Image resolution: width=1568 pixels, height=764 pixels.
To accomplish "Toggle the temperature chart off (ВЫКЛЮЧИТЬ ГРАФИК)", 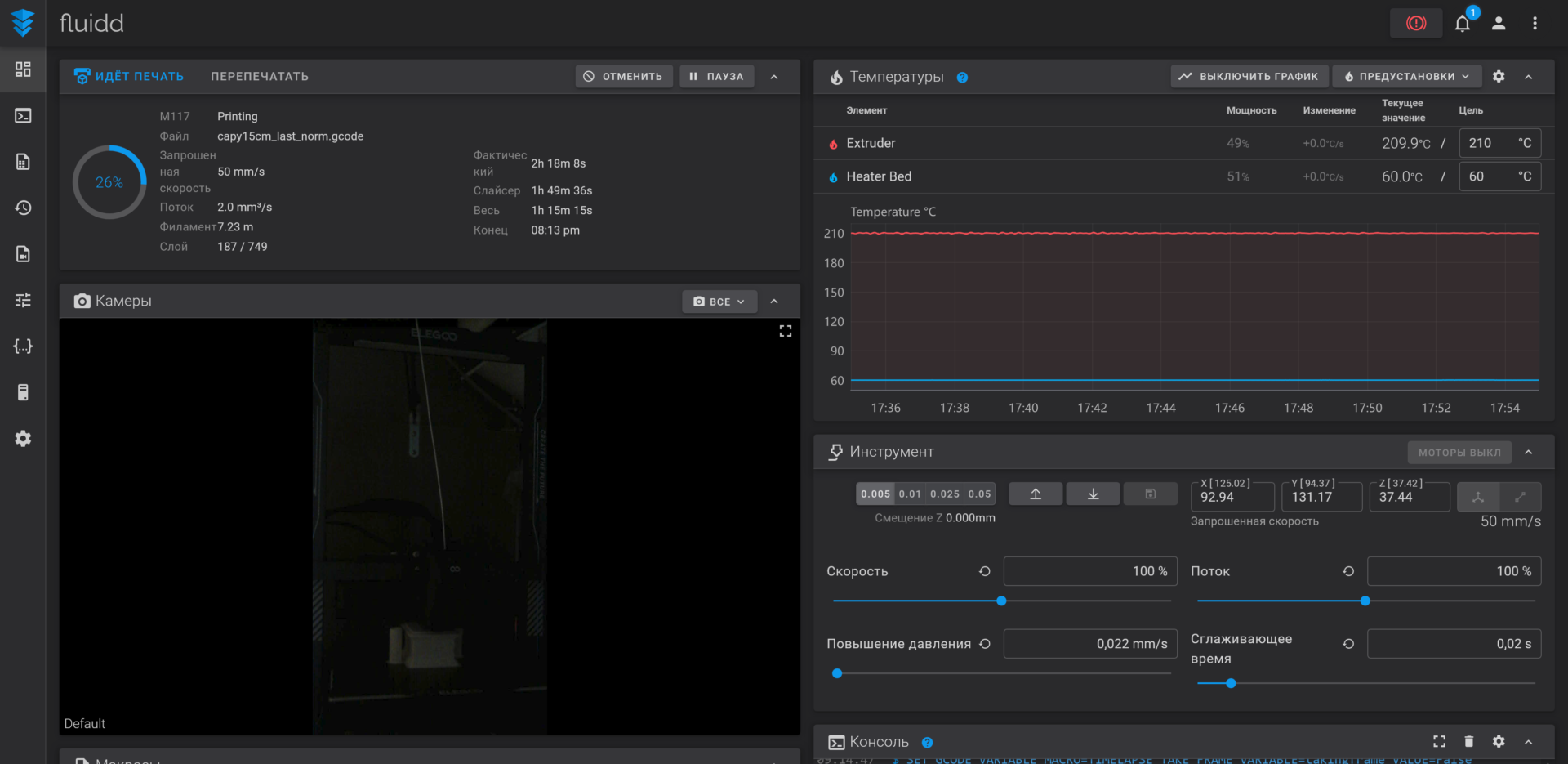I will tap(1249, 76).
